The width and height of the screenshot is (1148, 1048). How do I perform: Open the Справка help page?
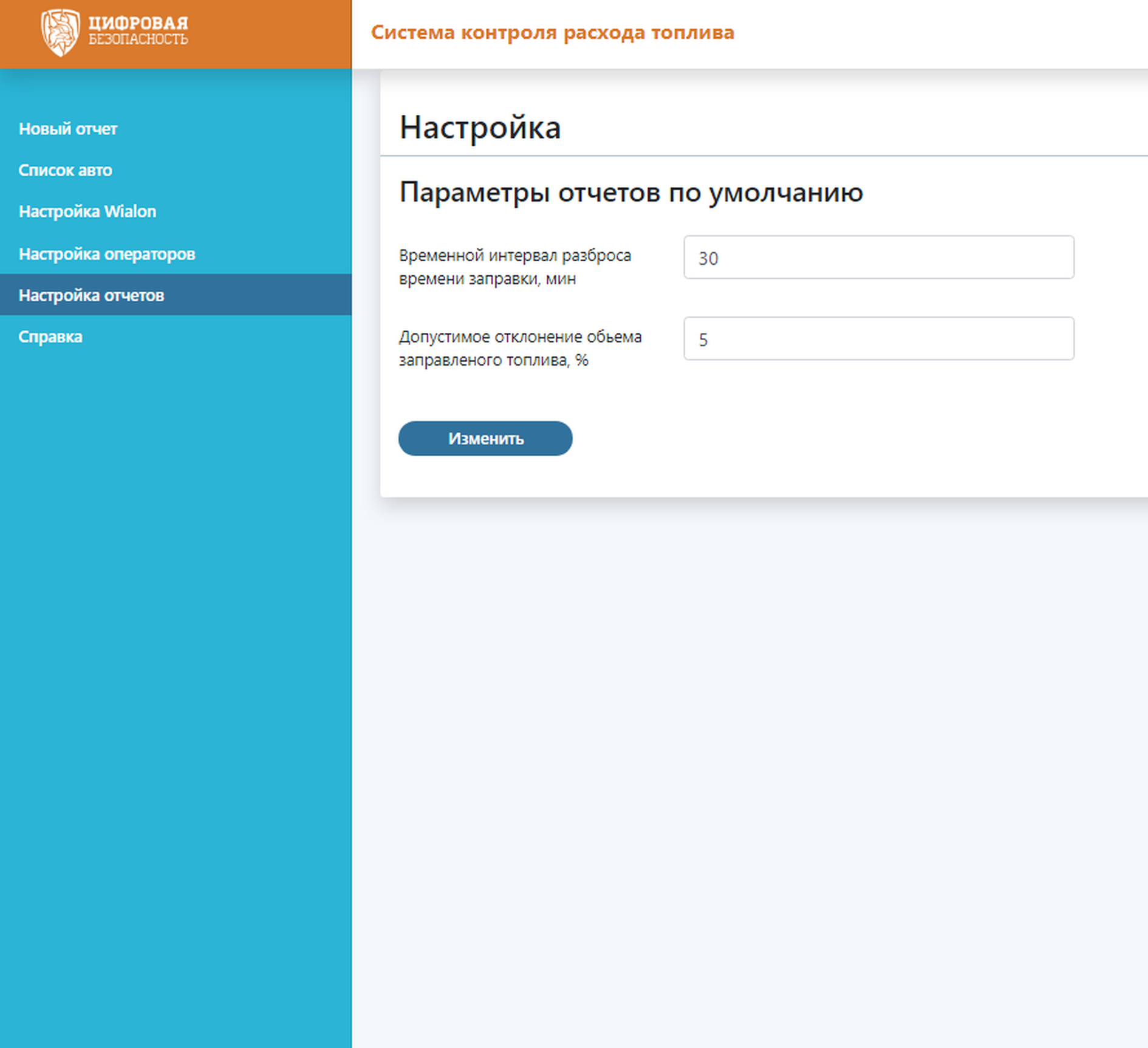pos(50,337)
